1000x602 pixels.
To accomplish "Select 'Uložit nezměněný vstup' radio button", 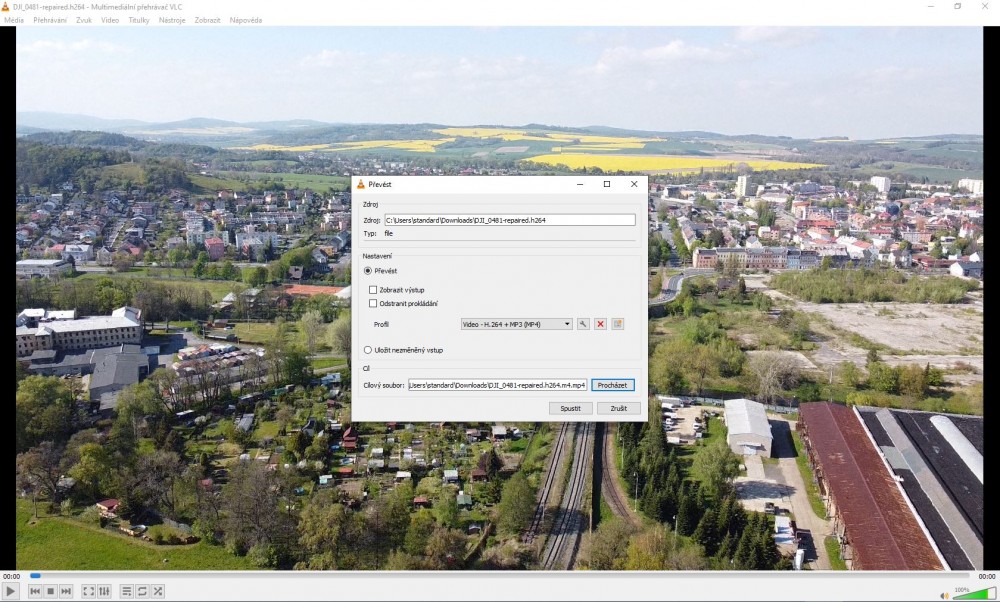I will coord(368,350).
